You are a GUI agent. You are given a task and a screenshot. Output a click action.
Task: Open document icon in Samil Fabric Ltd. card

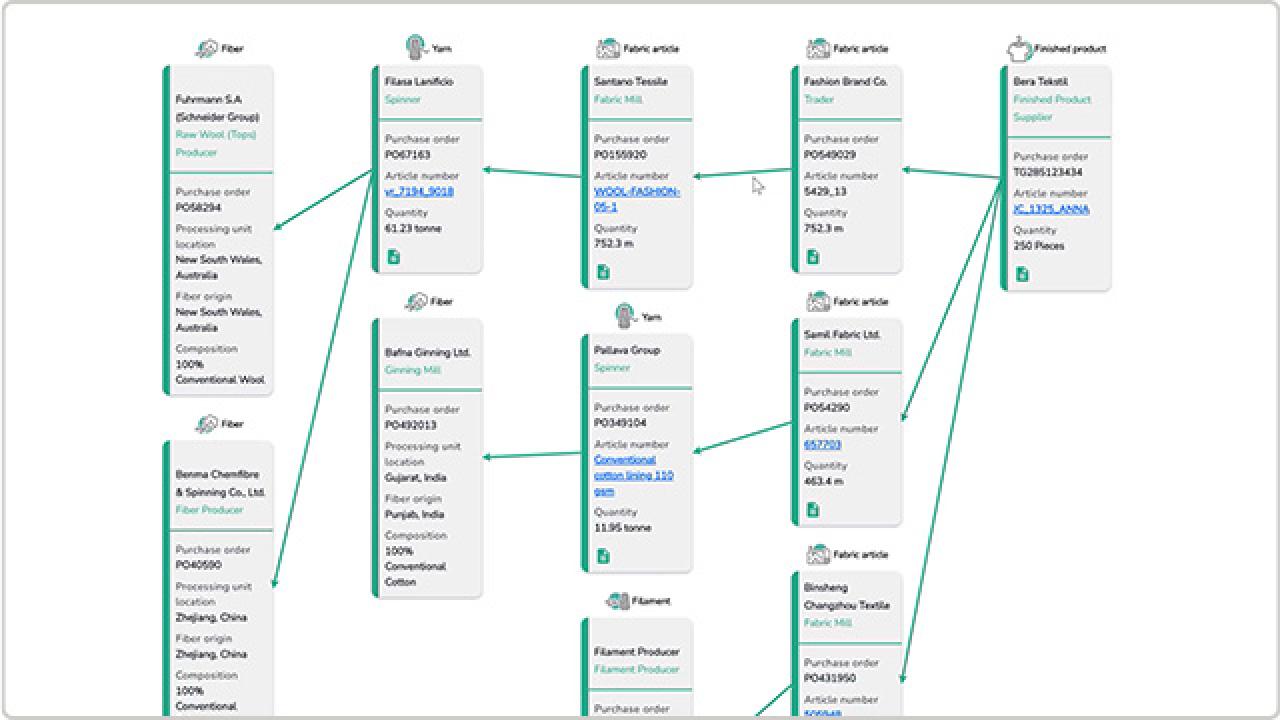tap(813, 510)
